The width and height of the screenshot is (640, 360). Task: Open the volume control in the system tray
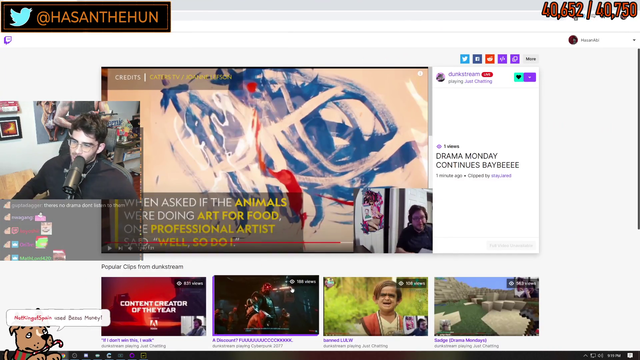(x=600, y=356)
